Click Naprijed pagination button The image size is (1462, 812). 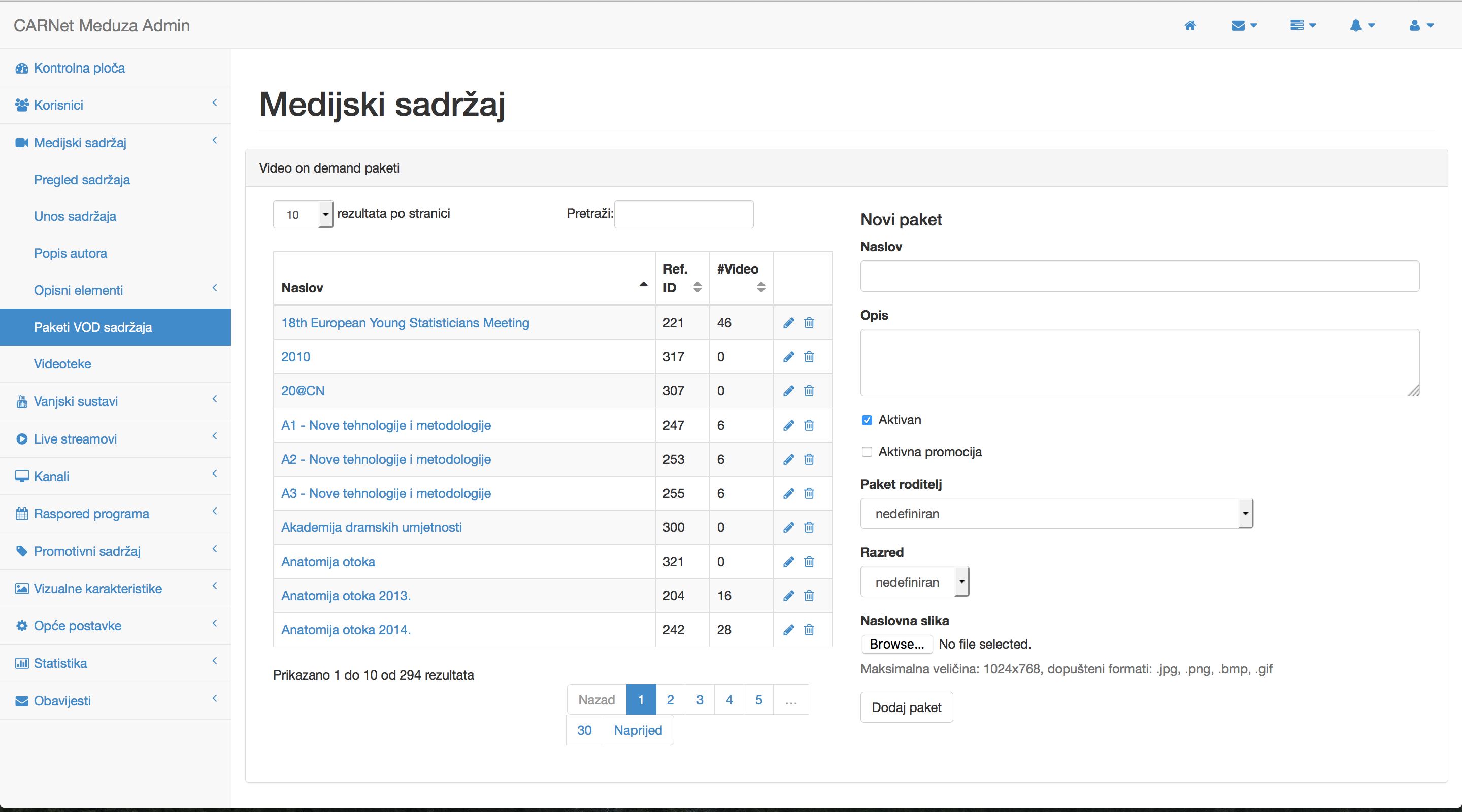tap(638, 730)
